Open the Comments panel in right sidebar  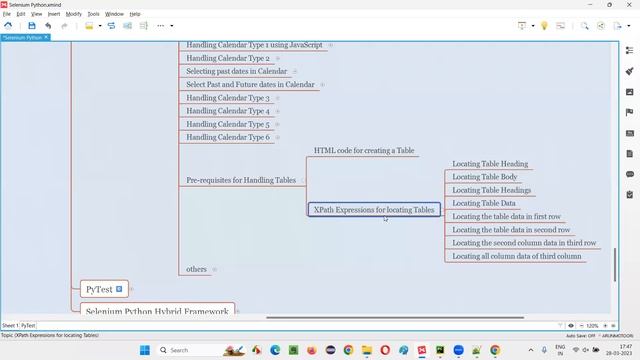coord(629,174)
